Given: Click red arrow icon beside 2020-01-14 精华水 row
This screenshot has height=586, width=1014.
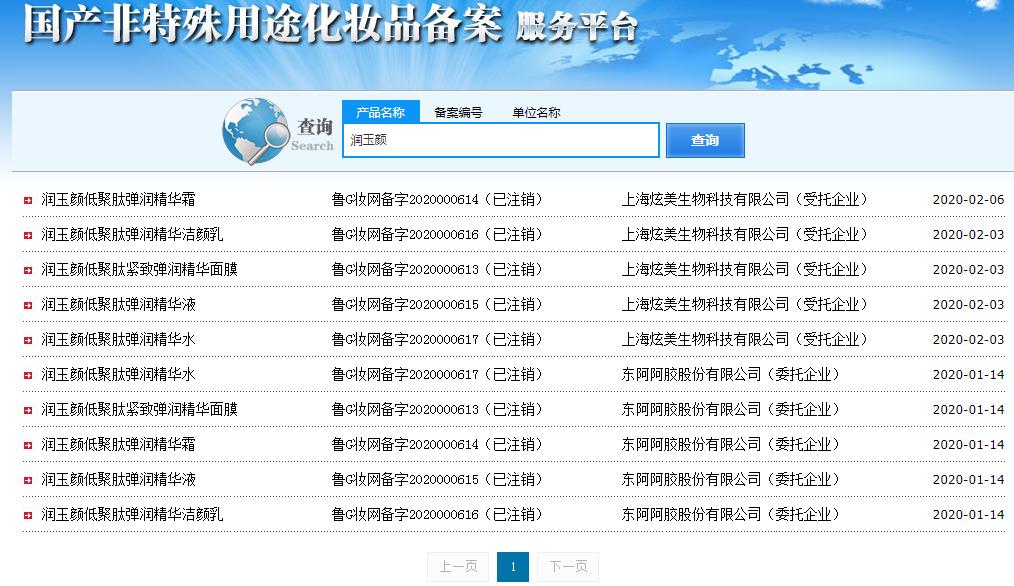Looking at the screenshot, I should click(x=28, y=375).
